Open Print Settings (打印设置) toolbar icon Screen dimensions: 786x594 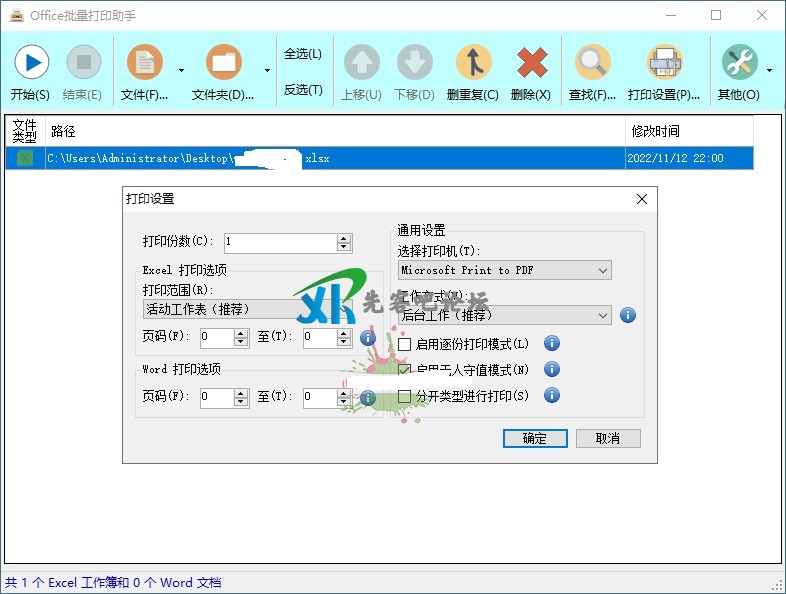pyautogui.click(x=664, y=63)
